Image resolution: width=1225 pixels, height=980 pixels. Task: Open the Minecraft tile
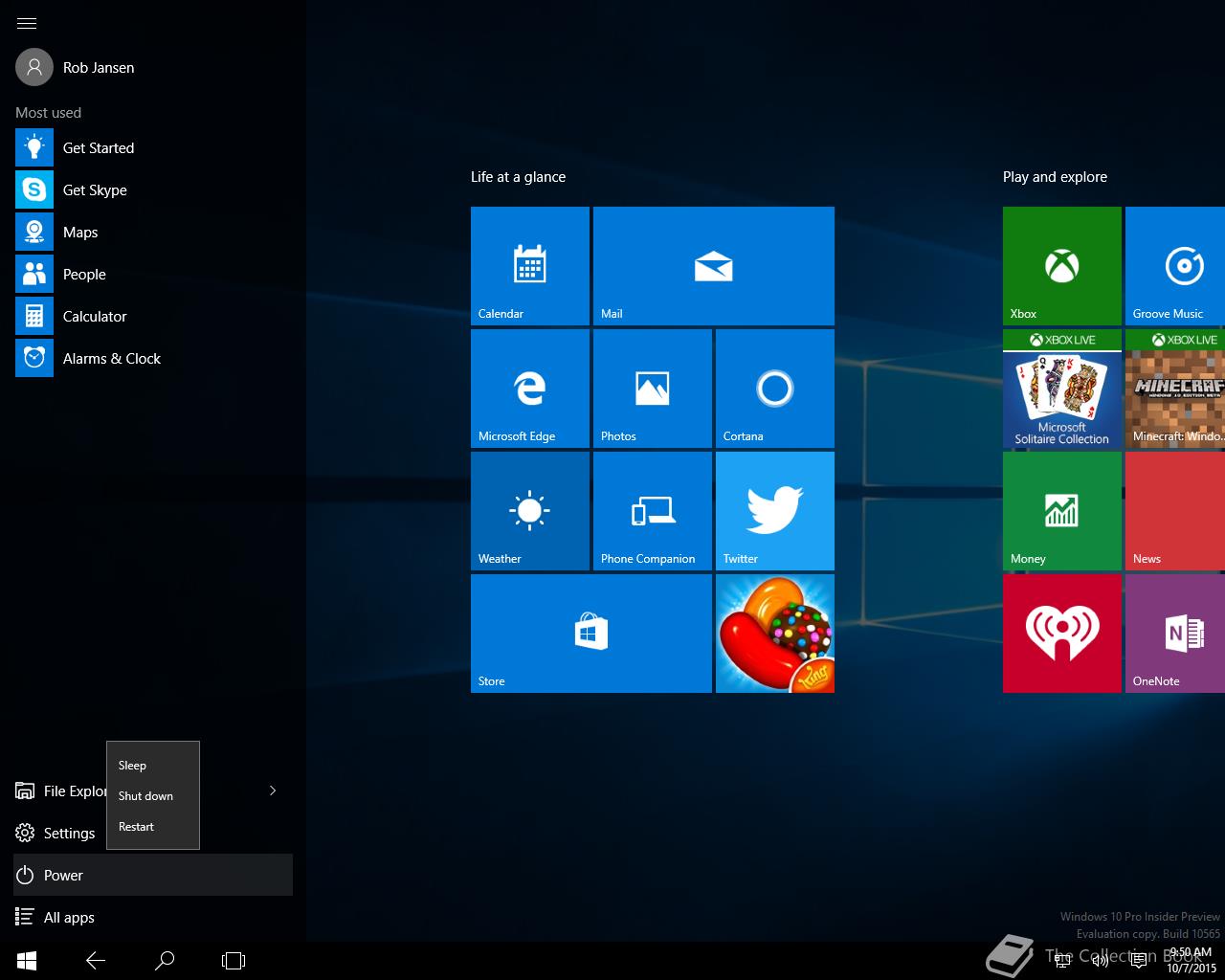point(1175,389)
